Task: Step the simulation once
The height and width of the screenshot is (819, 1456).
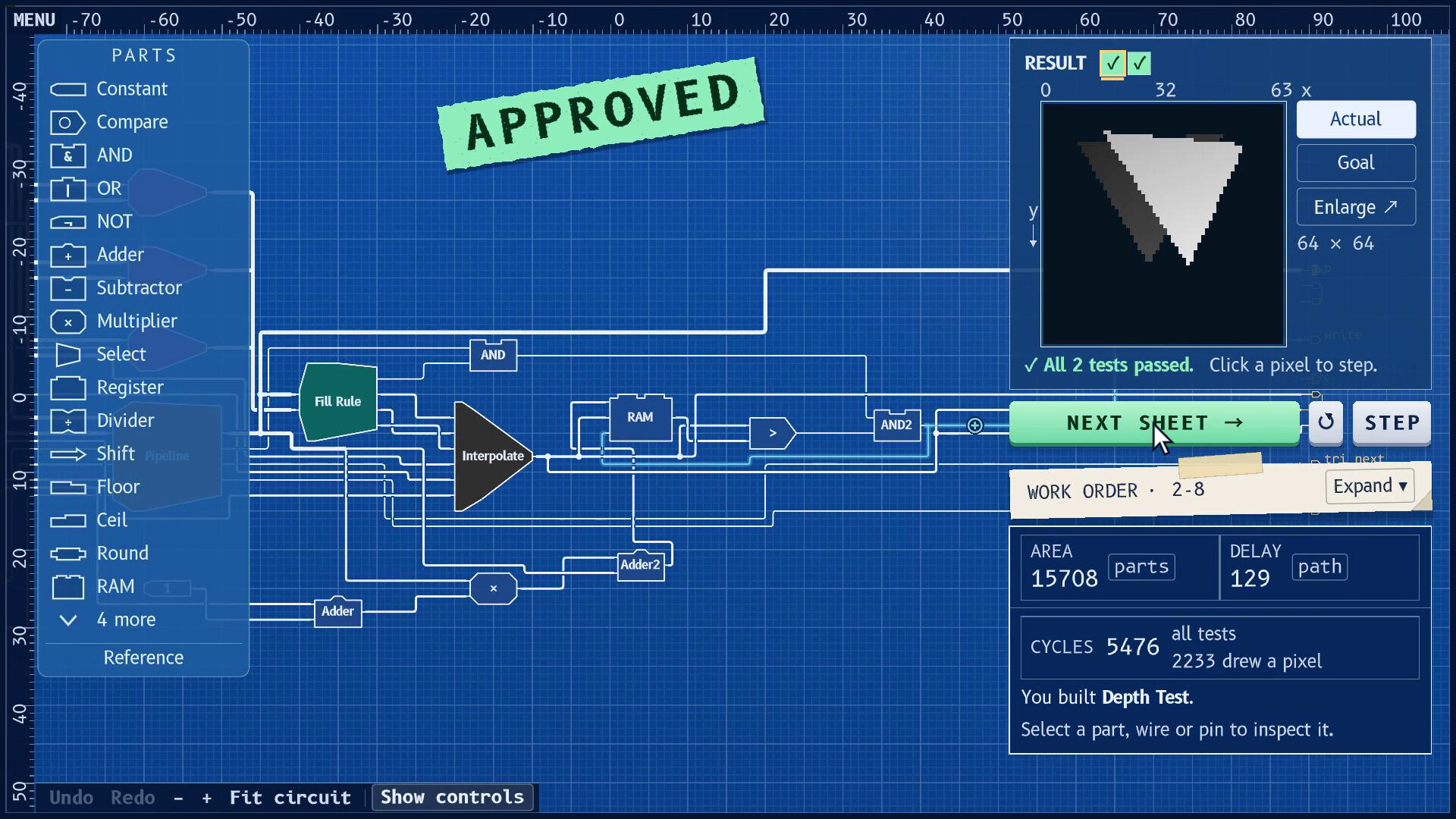Action: (x=1392, y=423)
